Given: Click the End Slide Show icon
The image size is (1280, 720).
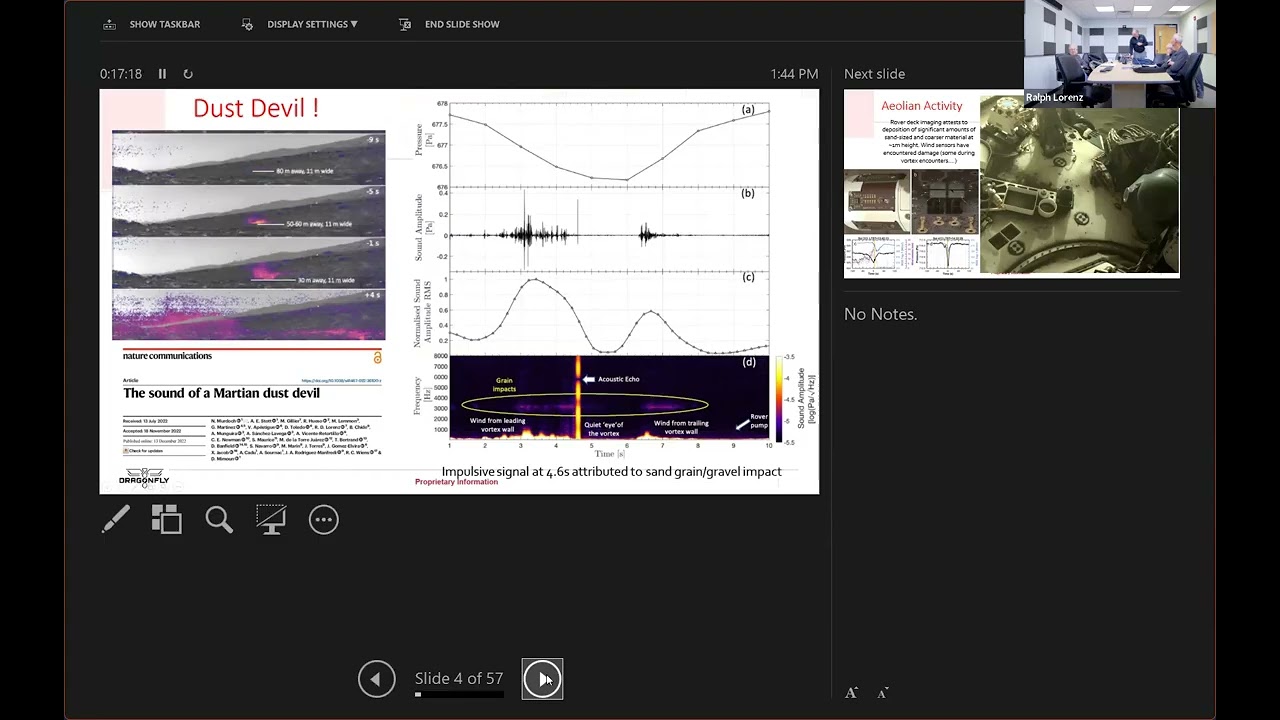Looking at the screenshot, I should pyautogui.click(x=405, y=24).
